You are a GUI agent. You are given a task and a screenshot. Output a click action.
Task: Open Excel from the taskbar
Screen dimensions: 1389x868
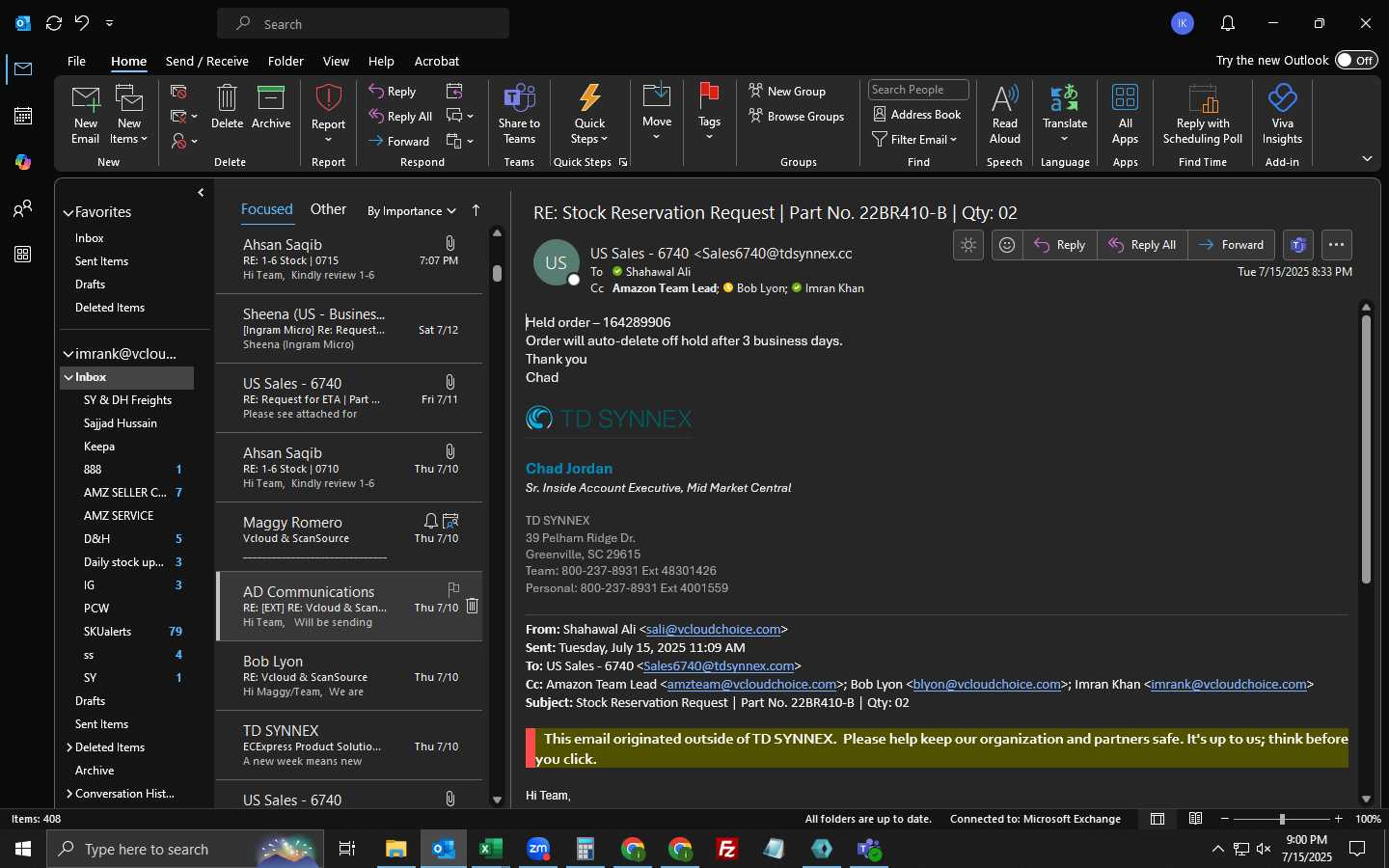click(490, 849)
